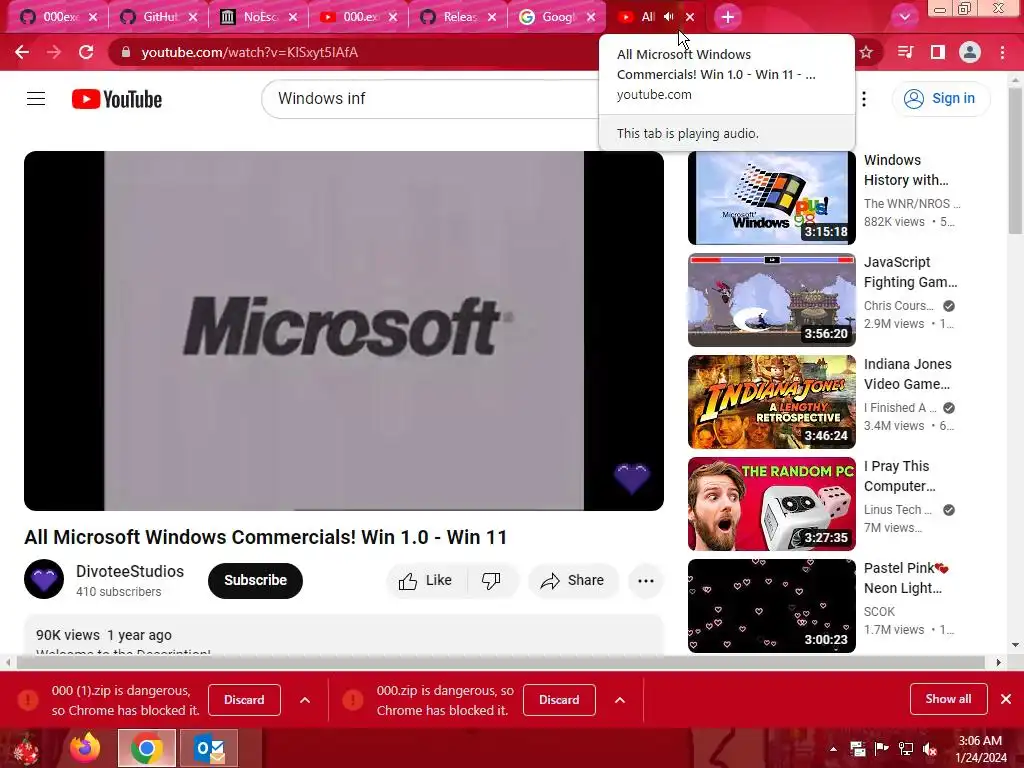Click the browser forward arrow
This screenshot has width=1024, height=768.
[54, 52]
